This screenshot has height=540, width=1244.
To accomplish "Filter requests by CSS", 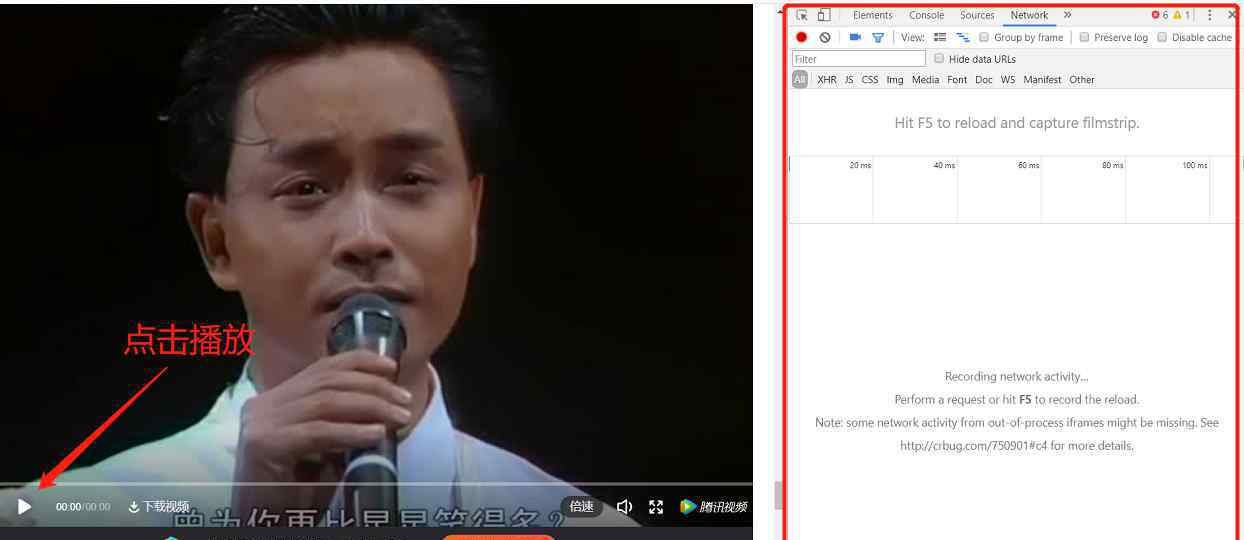I will pos(870,80).
